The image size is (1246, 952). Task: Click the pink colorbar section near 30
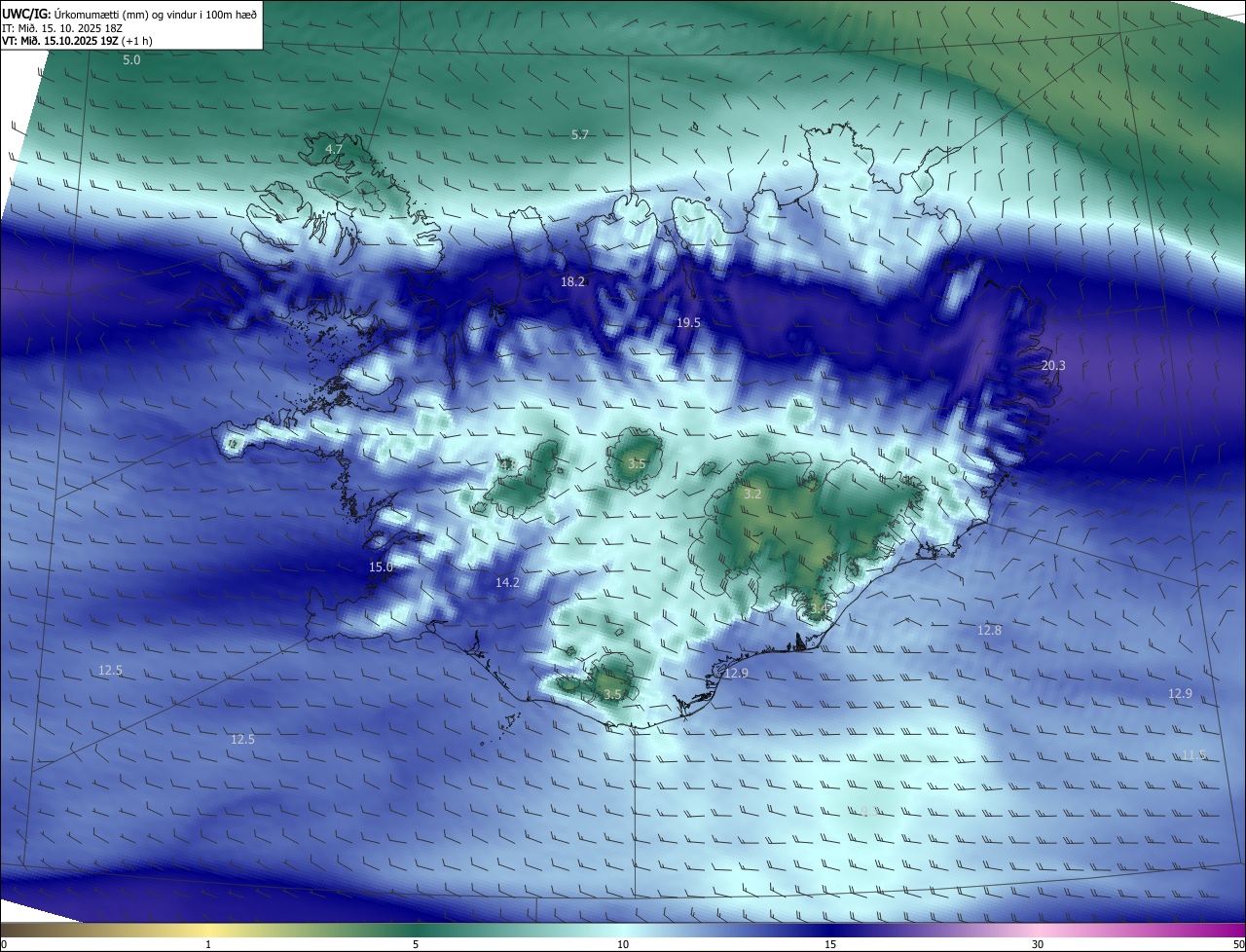click(1038, 931)
